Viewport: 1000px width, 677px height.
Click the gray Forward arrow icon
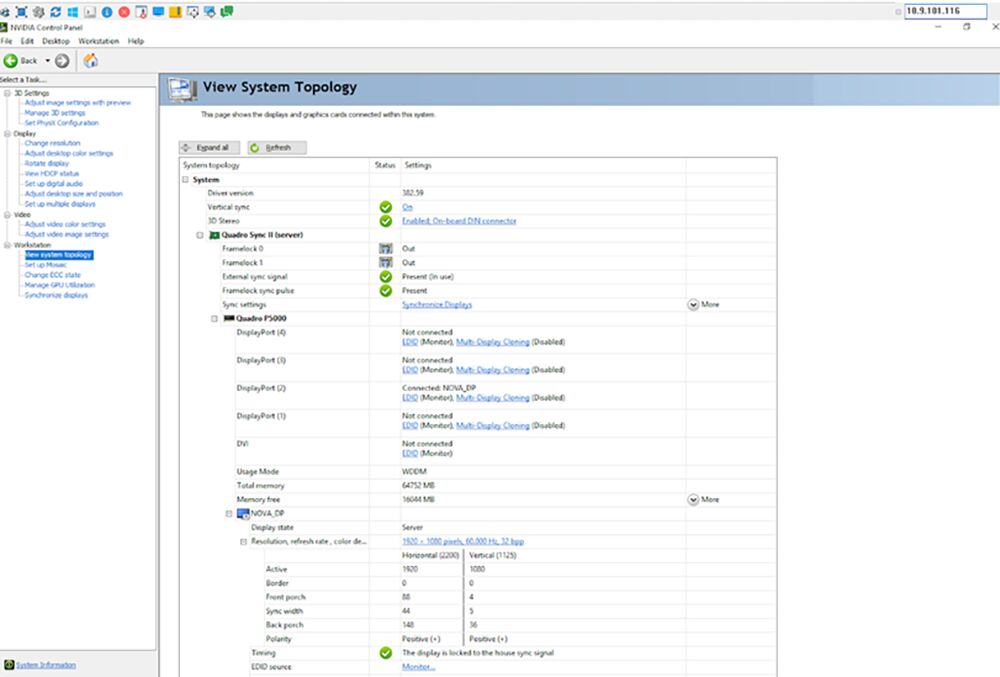(62, 61)
